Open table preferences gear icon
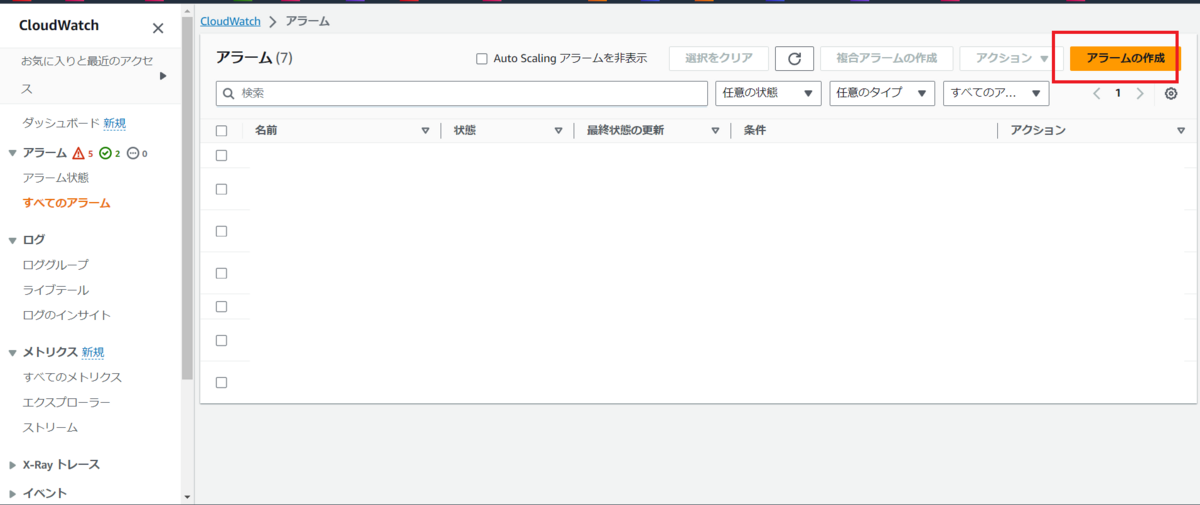Viewport: 1200px width, 505px height. [1171, 93]
